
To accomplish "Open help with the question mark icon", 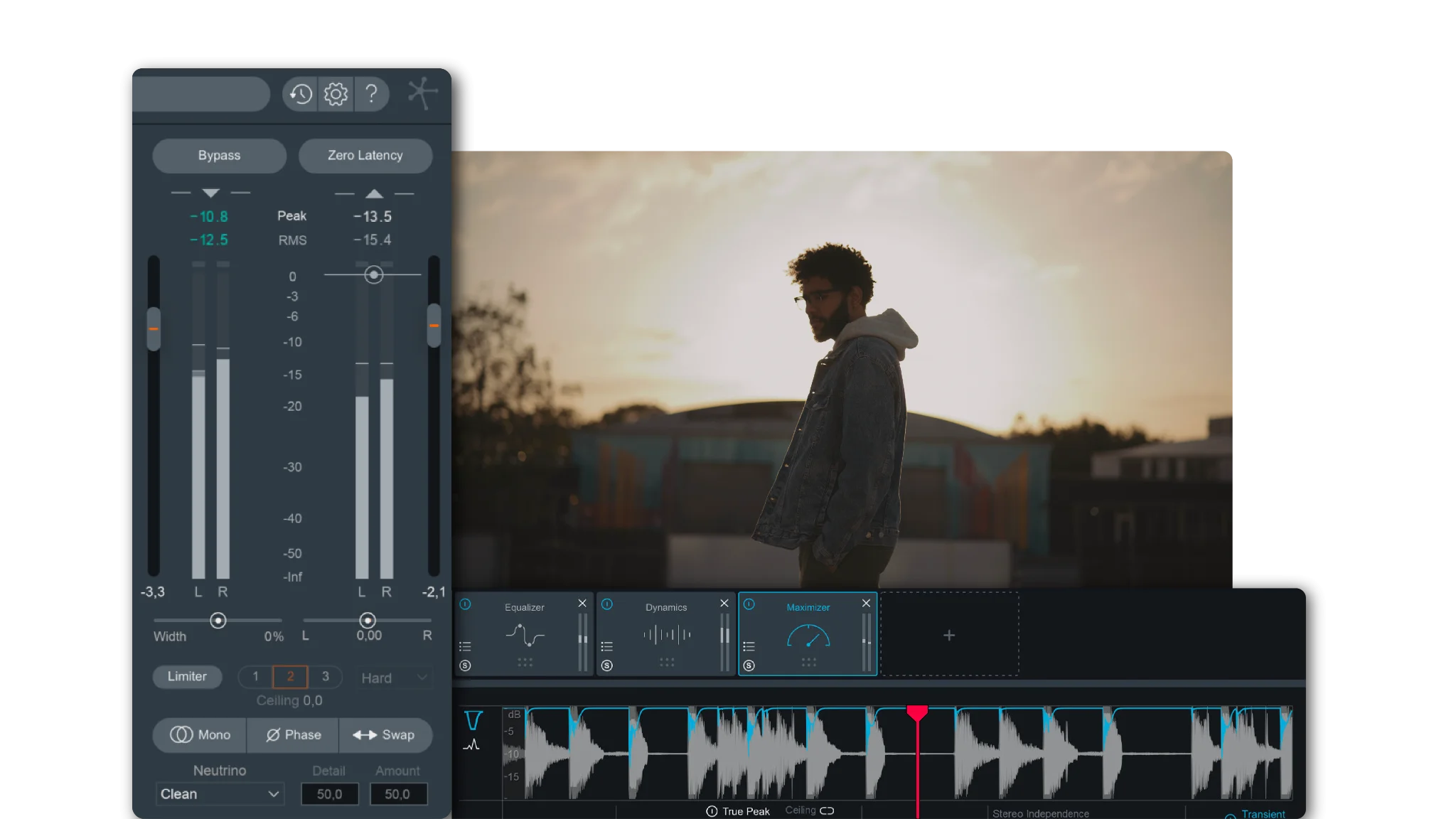I will (x=371, y=93).
